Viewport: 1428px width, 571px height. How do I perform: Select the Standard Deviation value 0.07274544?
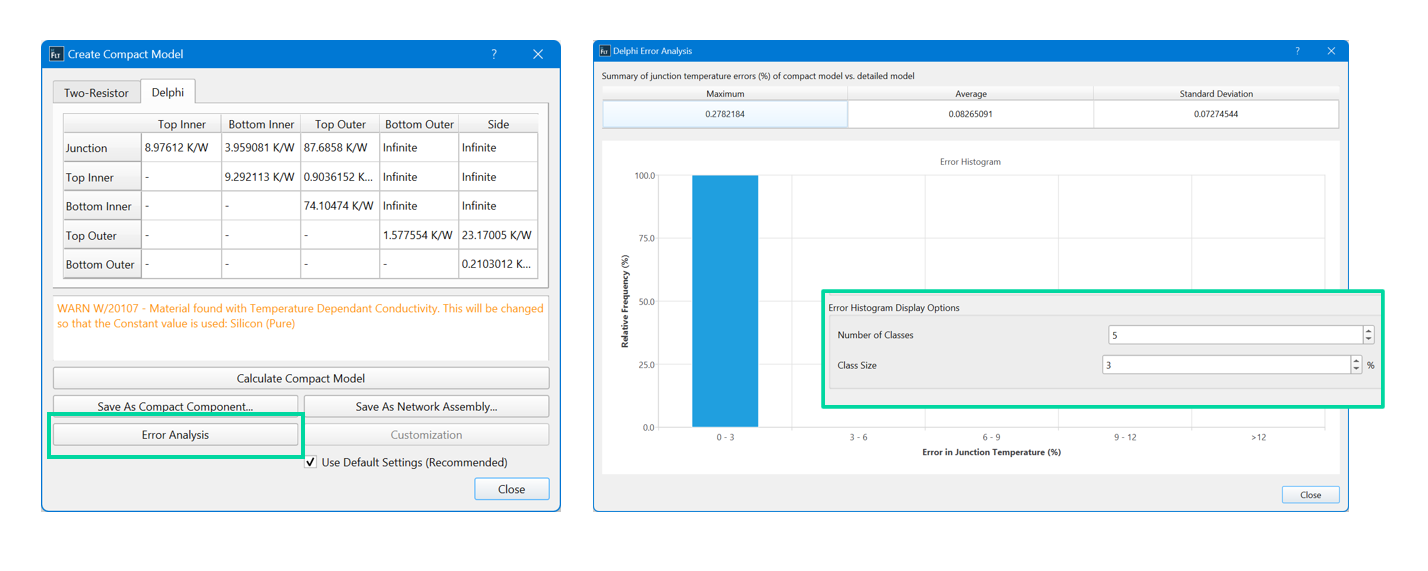point(1216,114)
